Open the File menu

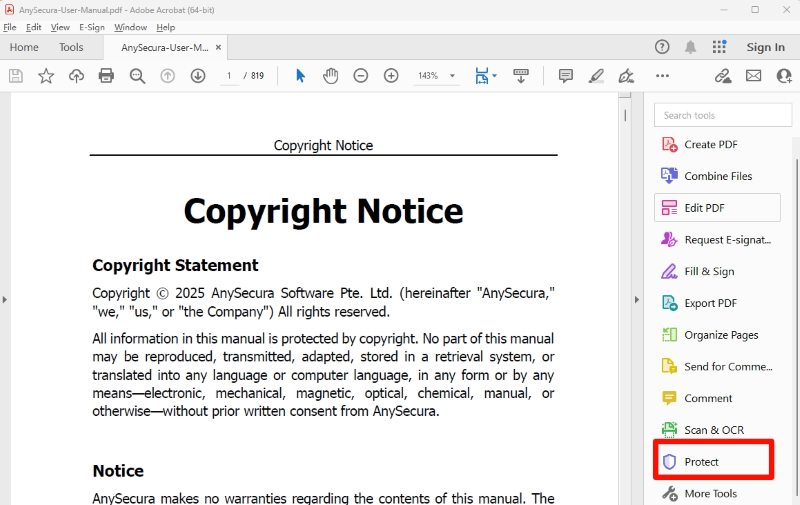pos(10,27)
